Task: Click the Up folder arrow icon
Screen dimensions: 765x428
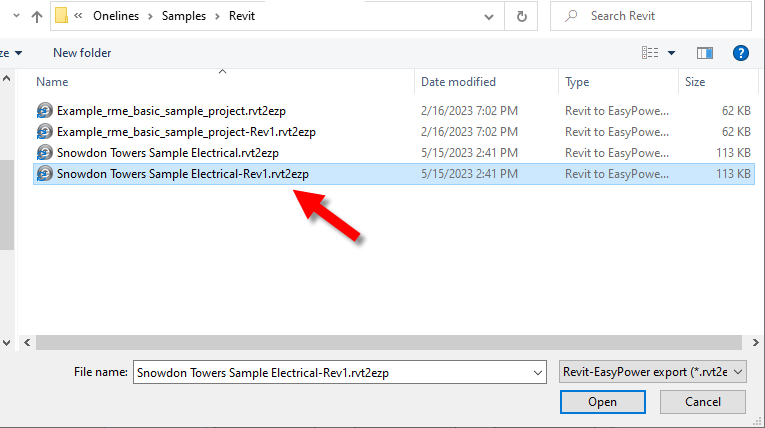Action: tap(37, 16)
